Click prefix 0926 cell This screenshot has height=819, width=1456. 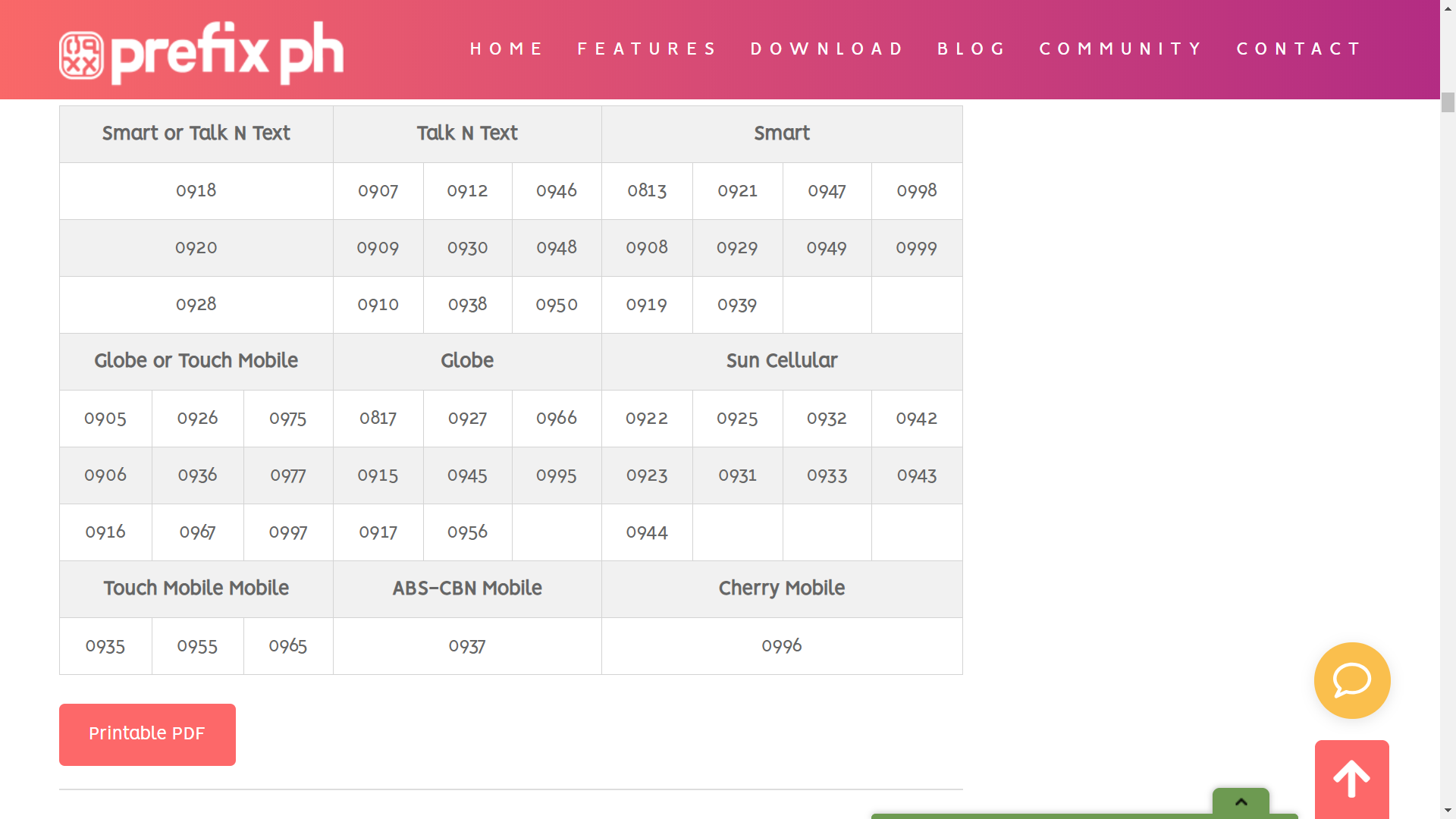tap(198, 419)
